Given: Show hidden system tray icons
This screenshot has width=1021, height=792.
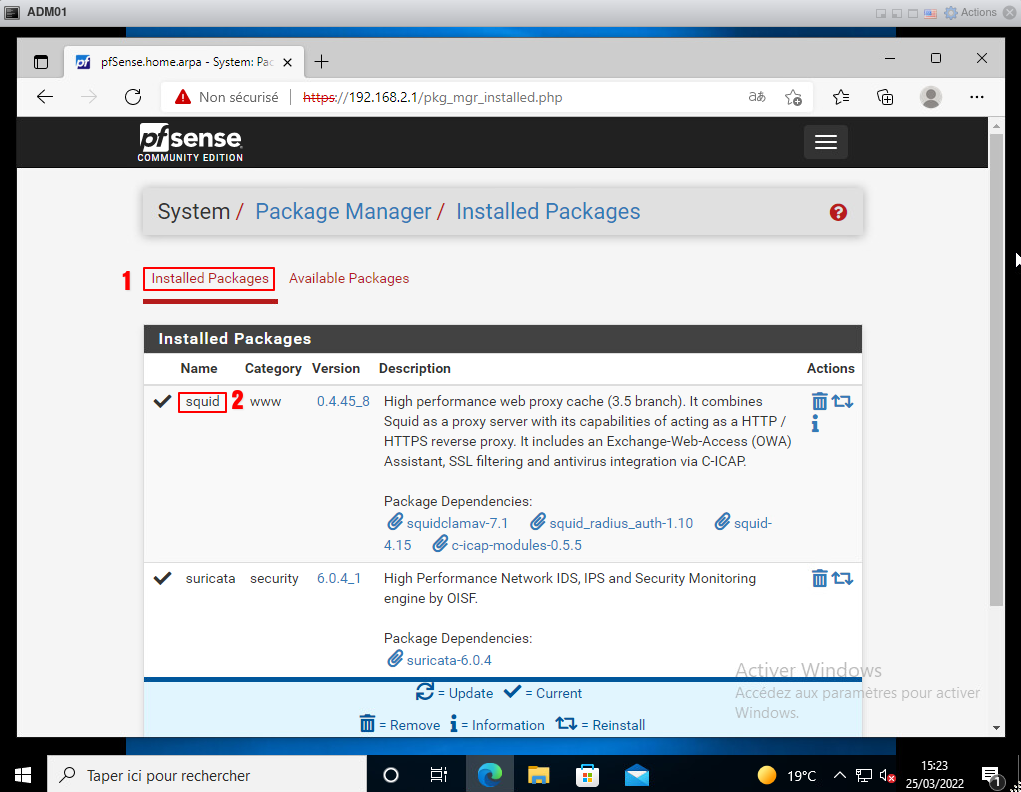Looking at the screenshot, I should click(839, 775).
